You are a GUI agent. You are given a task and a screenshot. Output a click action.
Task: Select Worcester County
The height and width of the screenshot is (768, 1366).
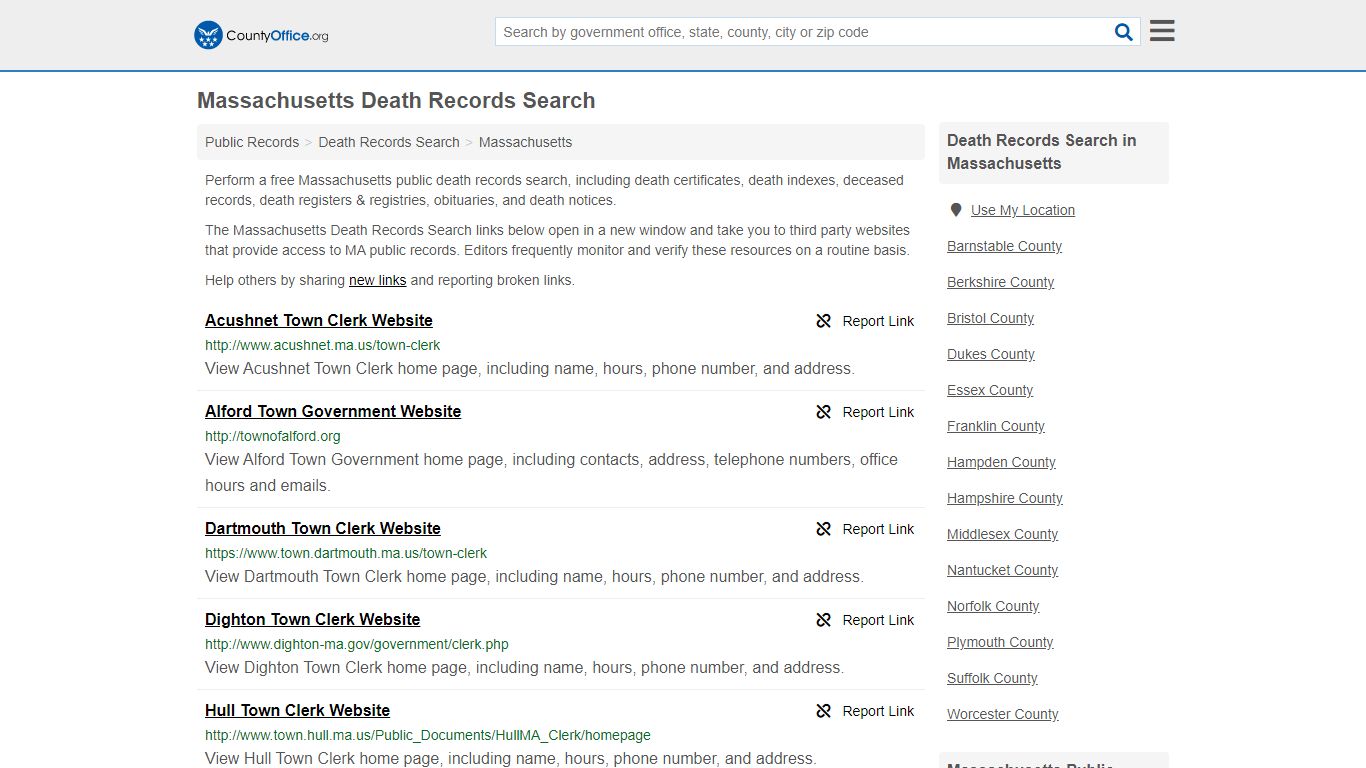tap(1003, 714)
